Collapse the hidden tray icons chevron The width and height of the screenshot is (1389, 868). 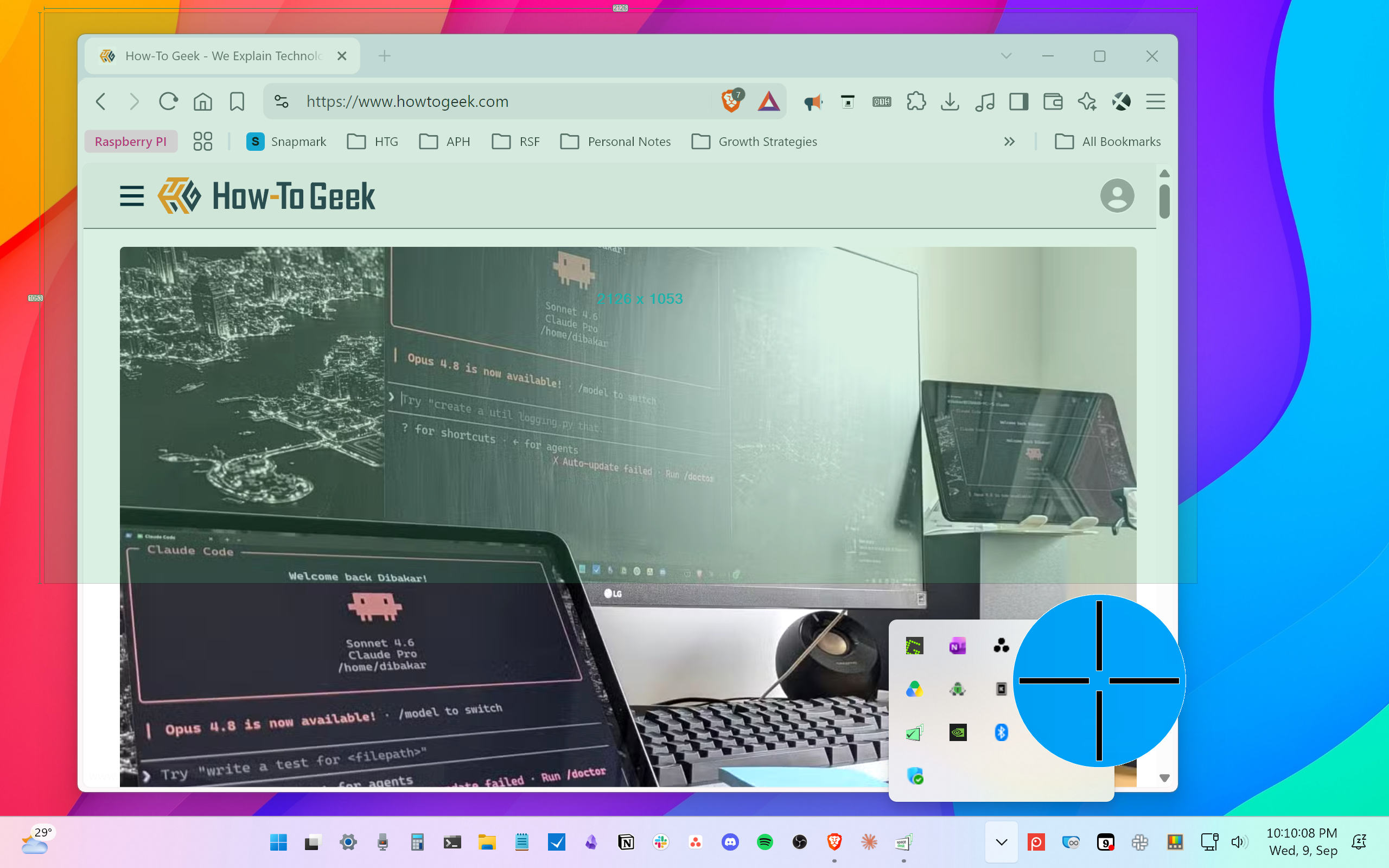coord(1002,842)
